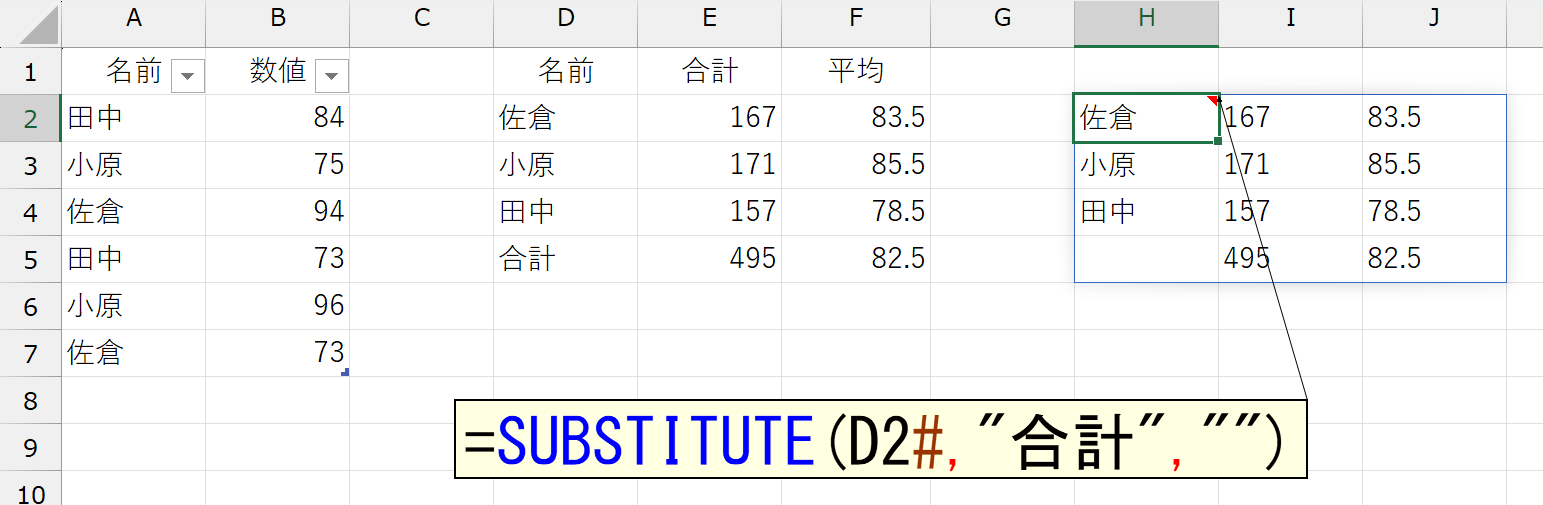This screenshot has height=505, width=1543.
Task: Click cell D5 containing 合計
Action: click(x=566, y=259)
